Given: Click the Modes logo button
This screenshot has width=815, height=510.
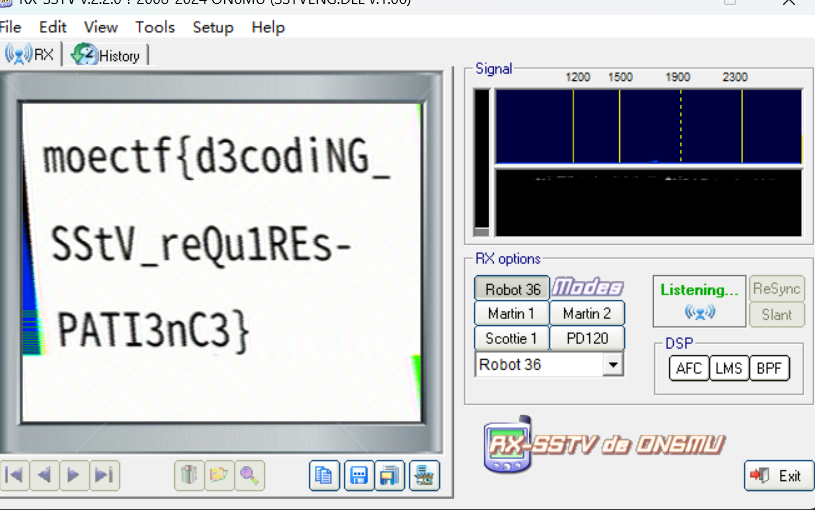Looking at the screenshot, I should (587, 287).
